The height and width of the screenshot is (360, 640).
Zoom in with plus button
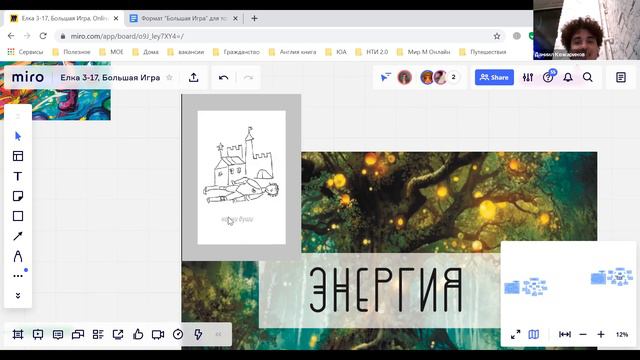[601, 334]
